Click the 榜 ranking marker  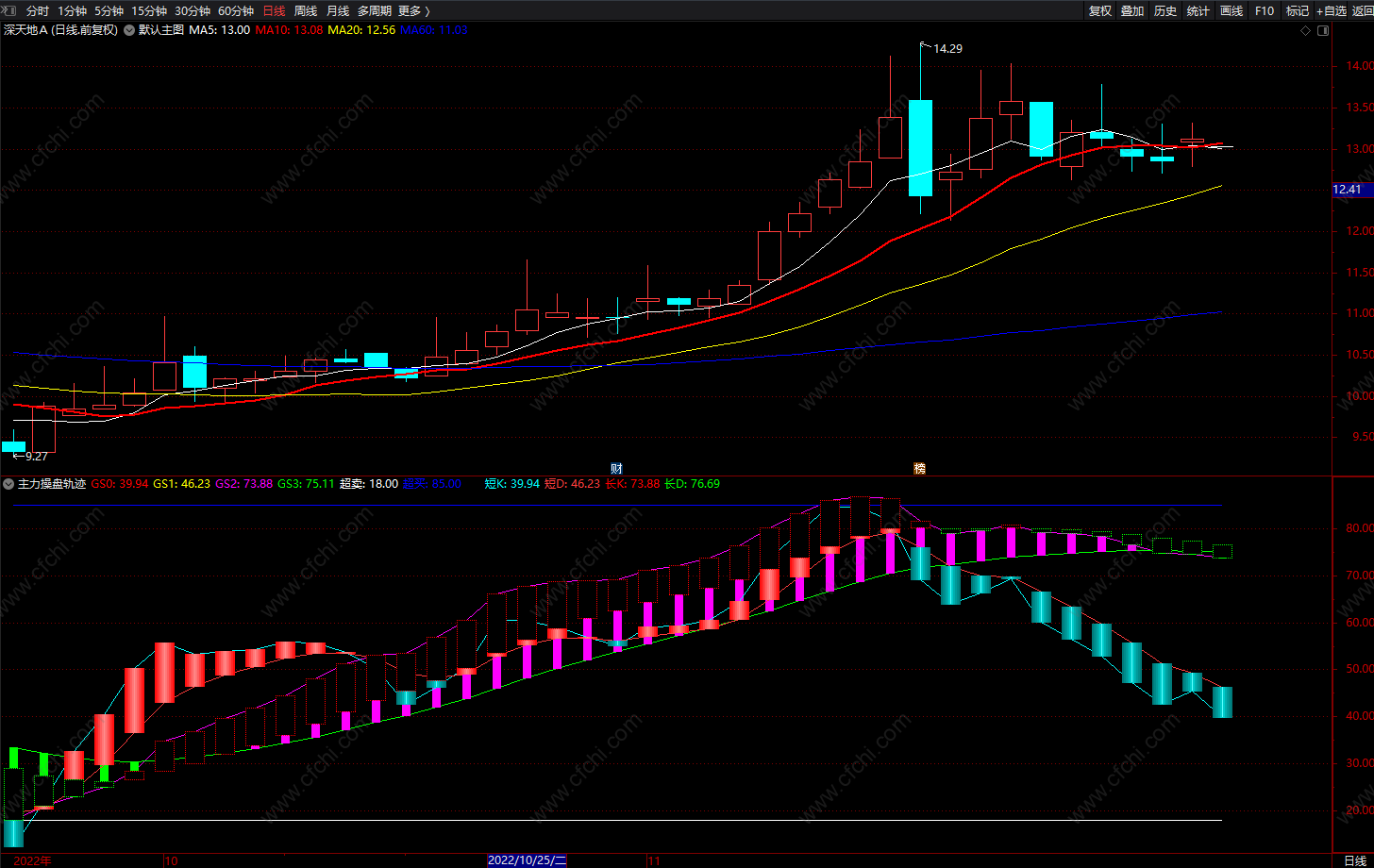click(919, 468)
